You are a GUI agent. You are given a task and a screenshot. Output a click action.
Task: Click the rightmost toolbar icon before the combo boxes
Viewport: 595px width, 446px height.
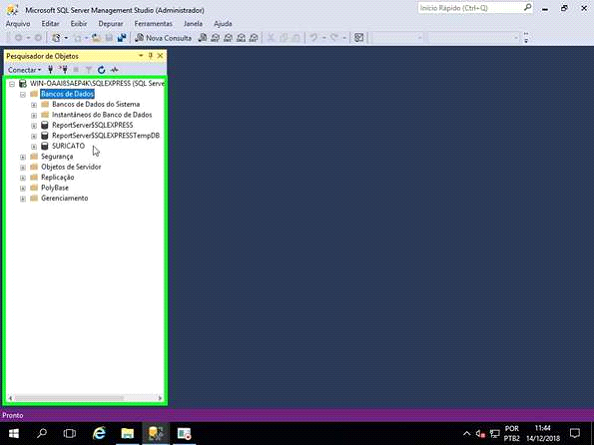(359, 38)
